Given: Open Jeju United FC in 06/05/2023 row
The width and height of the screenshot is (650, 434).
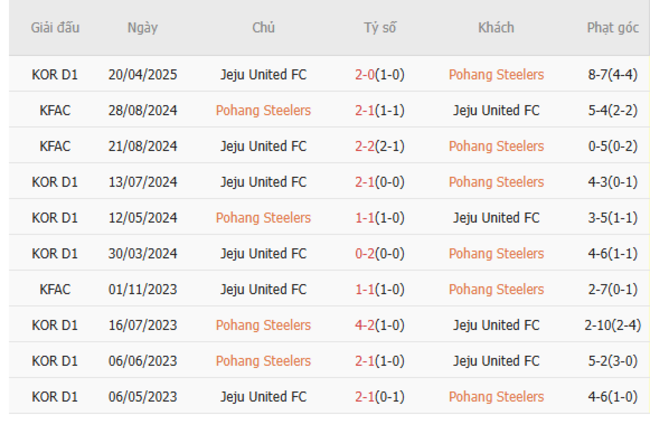Looking at the screenshot, I should coord(263,397).
